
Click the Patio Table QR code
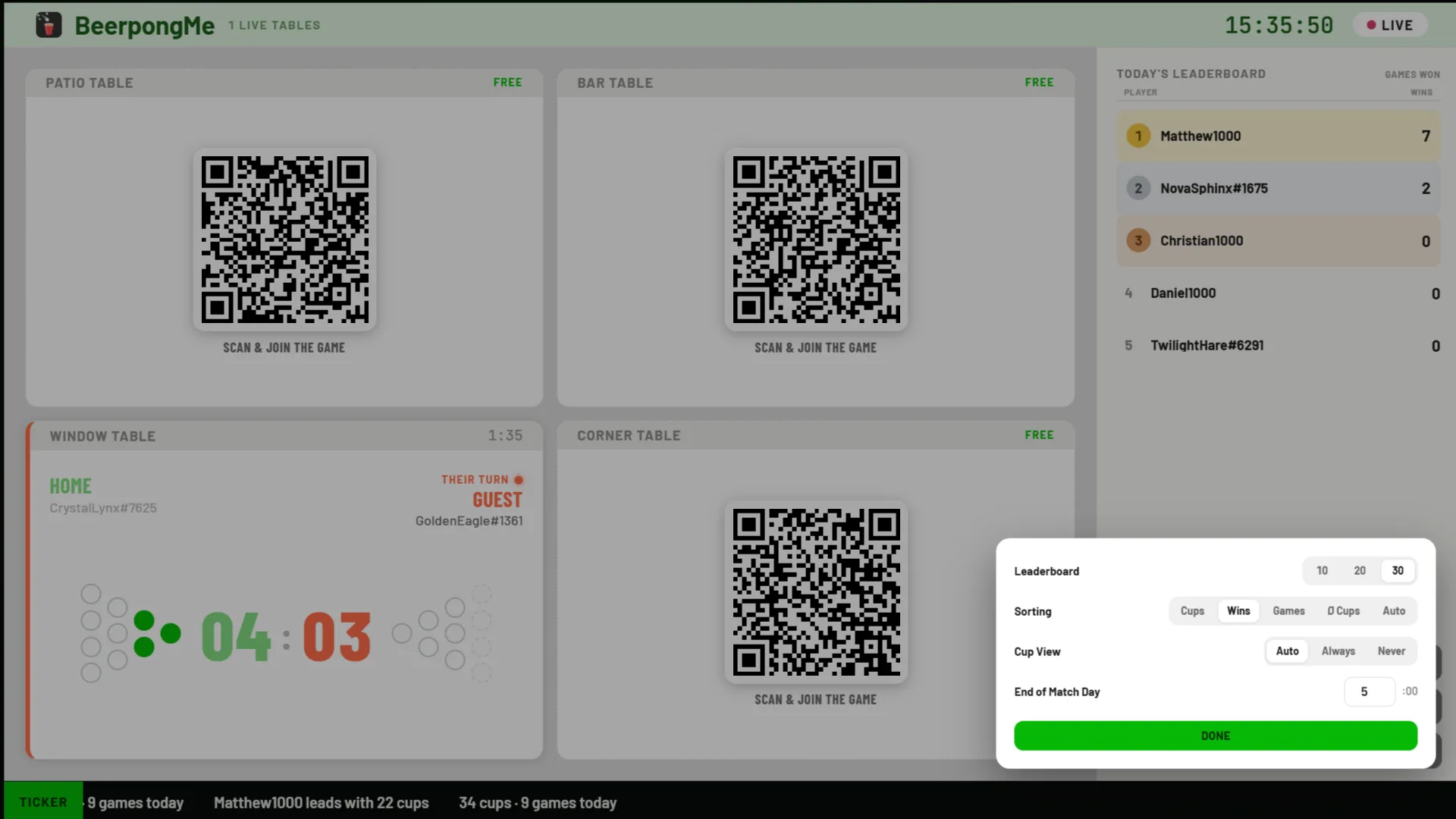click(x=284, y=240)
